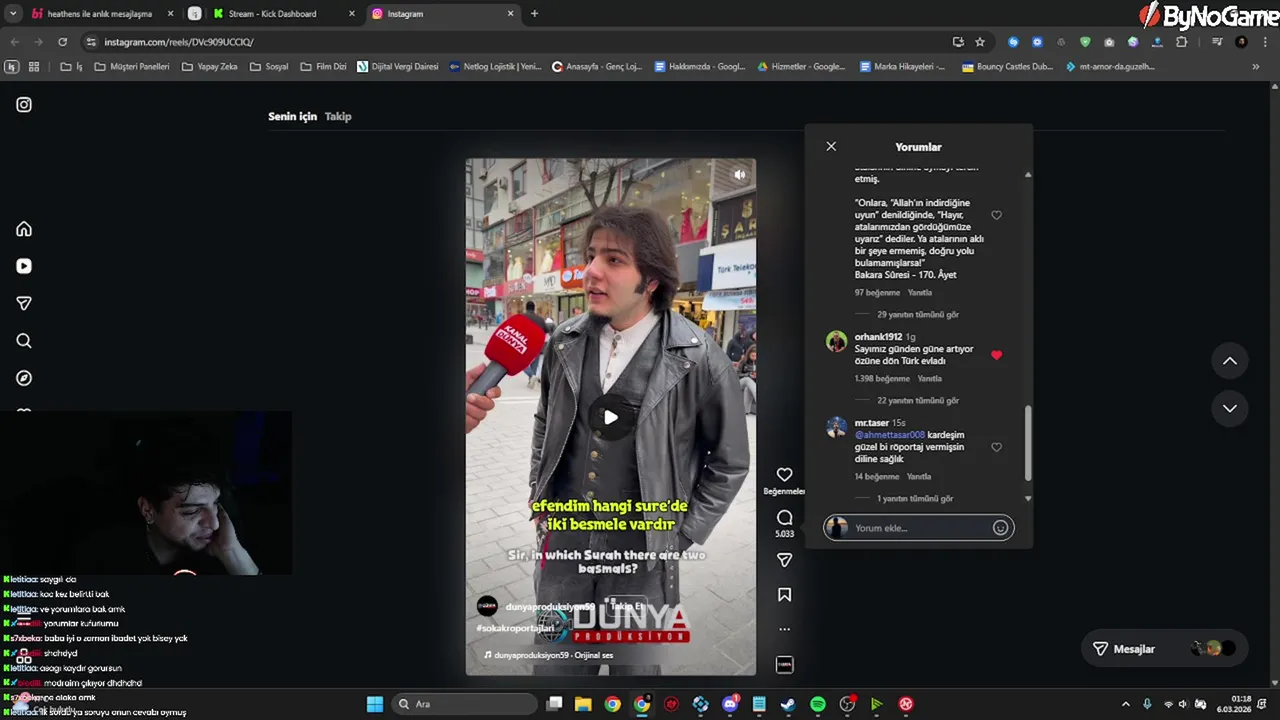Click the Instagram logo in sidebar

tap(24, 104)
